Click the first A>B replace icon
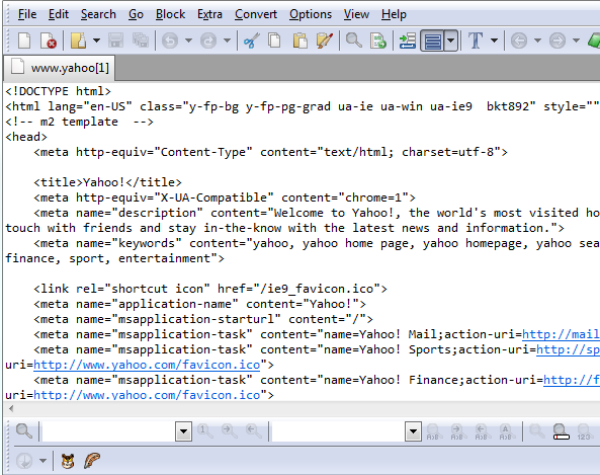The width and height of the screenshot is (600, 475). tap(432, 432)
